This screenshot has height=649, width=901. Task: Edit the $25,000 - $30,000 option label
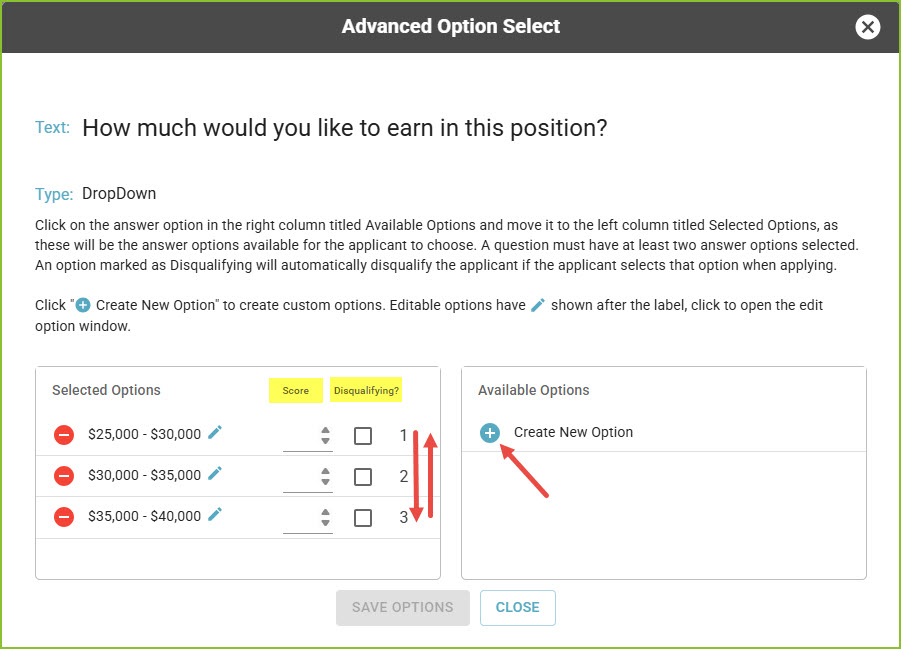[215, 432]
